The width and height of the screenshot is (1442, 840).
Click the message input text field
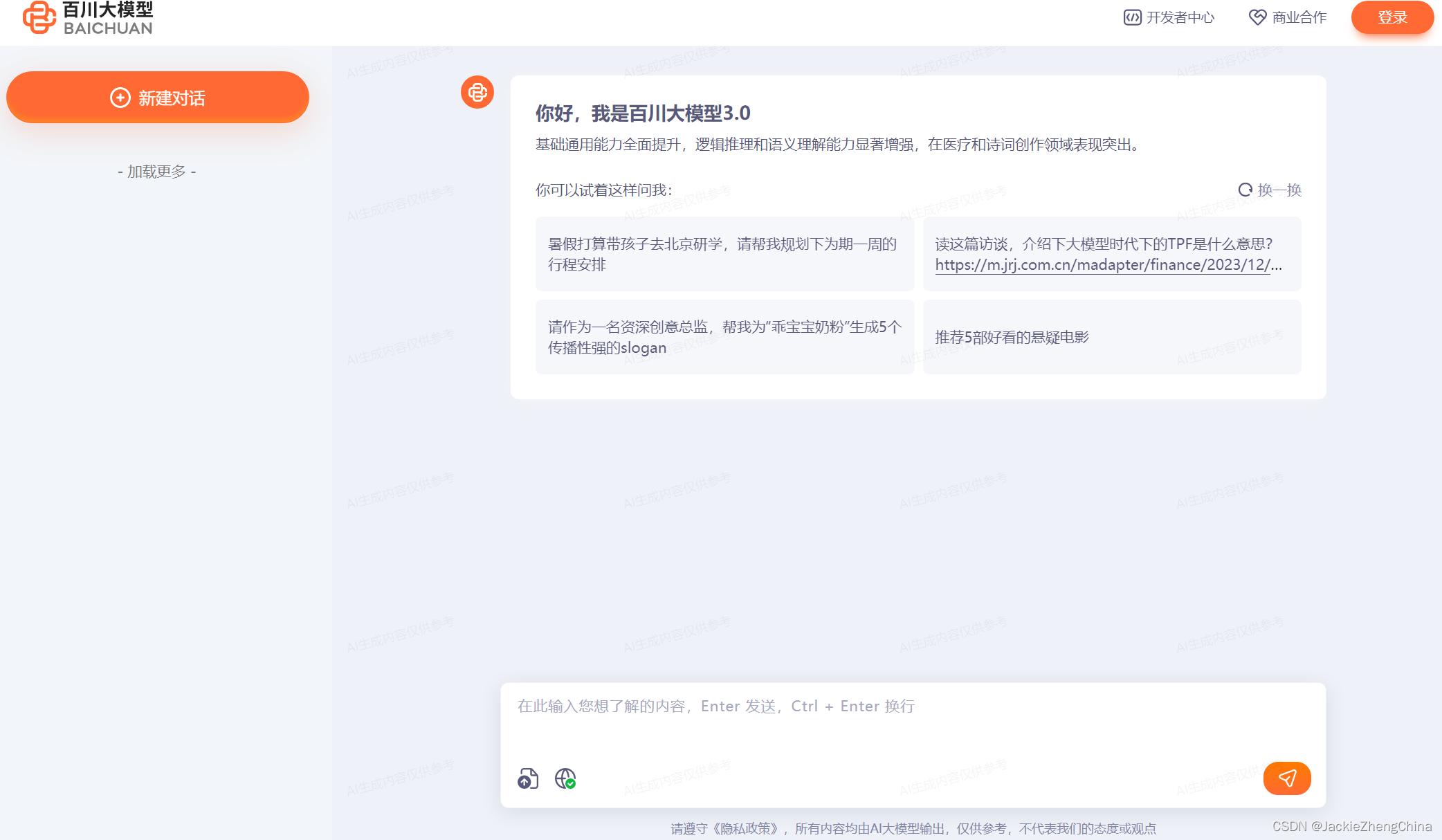(x=912, y=720)
